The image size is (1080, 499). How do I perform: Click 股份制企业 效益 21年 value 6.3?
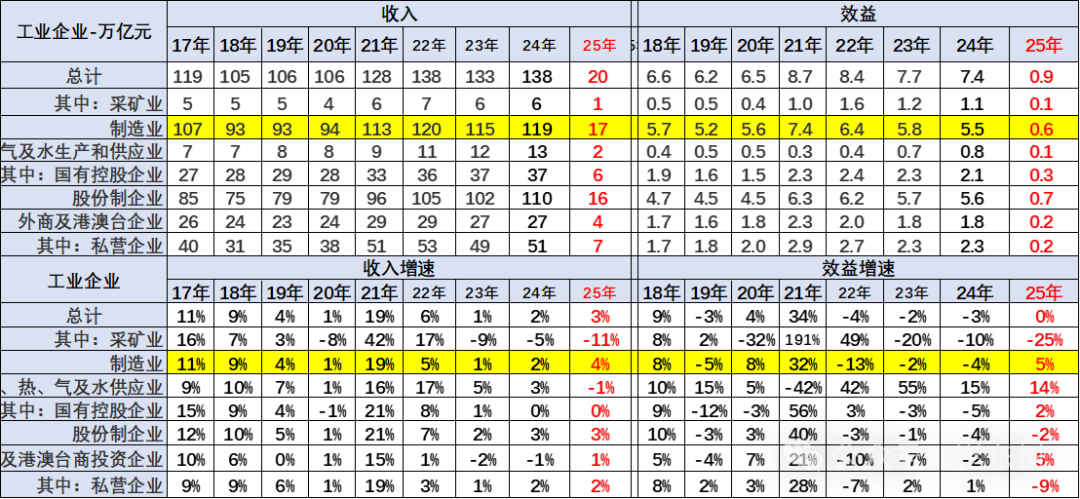[x=802, y=198]
